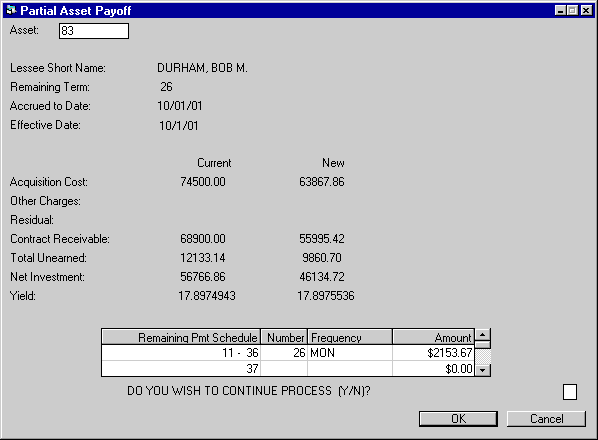This screenshot has width=598, height=440.
Task: Click the Frequency column header
Action: (350, 337)
